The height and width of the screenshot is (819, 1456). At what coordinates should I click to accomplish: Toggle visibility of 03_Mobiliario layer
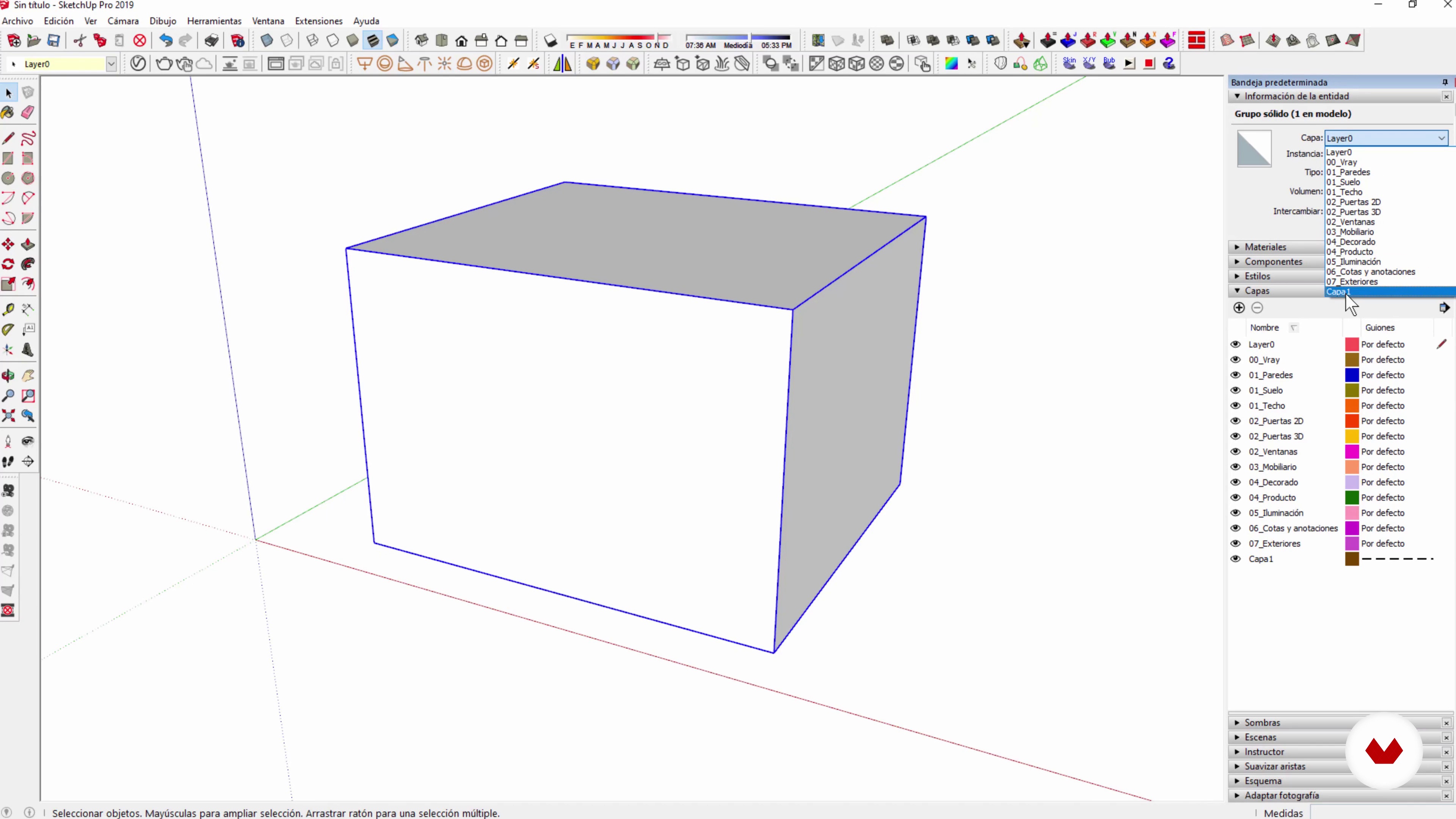point(1236,467)
